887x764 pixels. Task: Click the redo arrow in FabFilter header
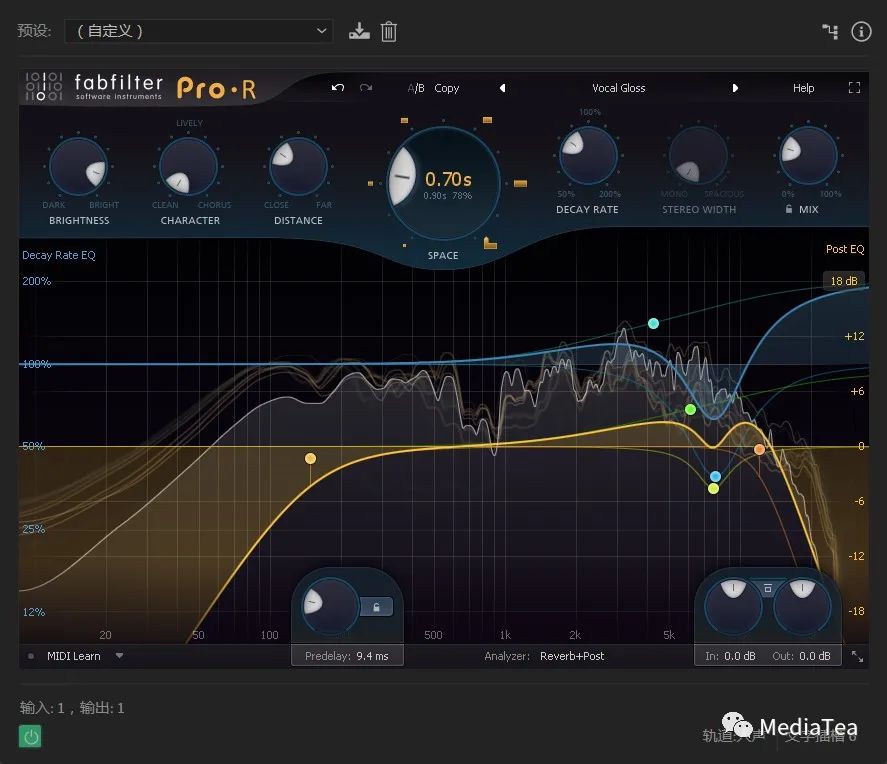tap(366, 88)
